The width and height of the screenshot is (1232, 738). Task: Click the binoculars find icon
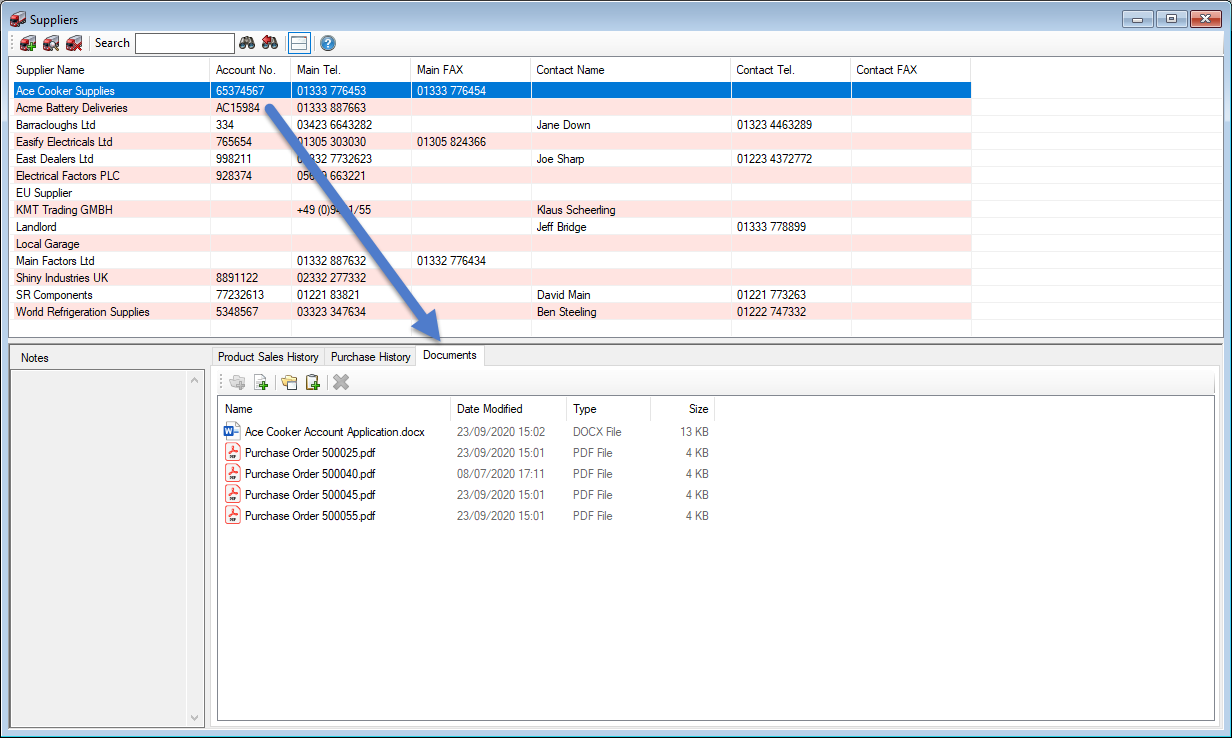pyautogui.click(x=247, y=43)
